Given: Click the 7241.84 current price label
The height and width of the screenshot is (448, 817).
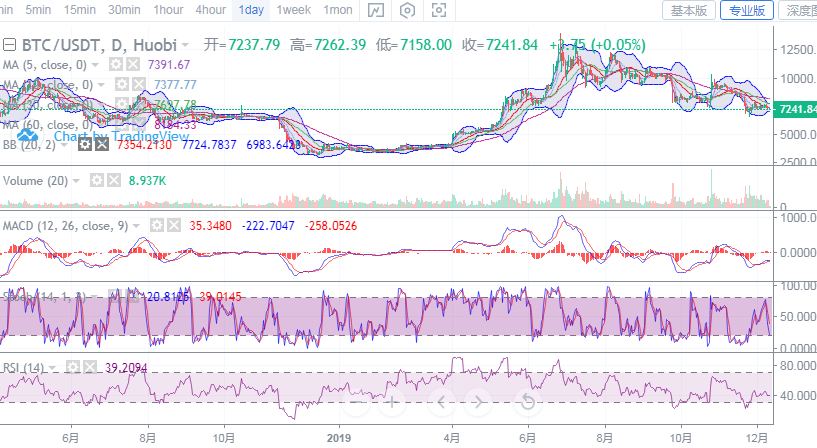Looking at the screenshot, I should [796, 109].
